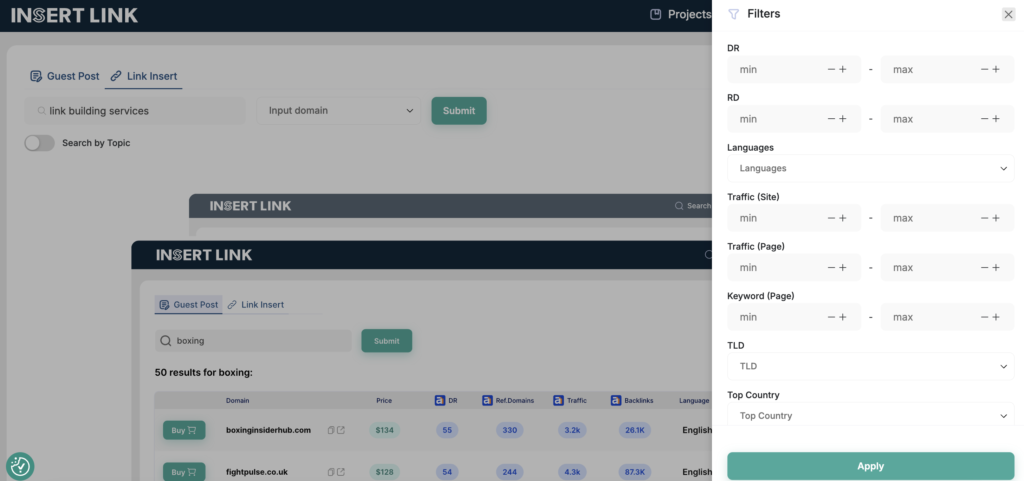
Task: Open the Input domain dropdown
Action: coord(338,111)
